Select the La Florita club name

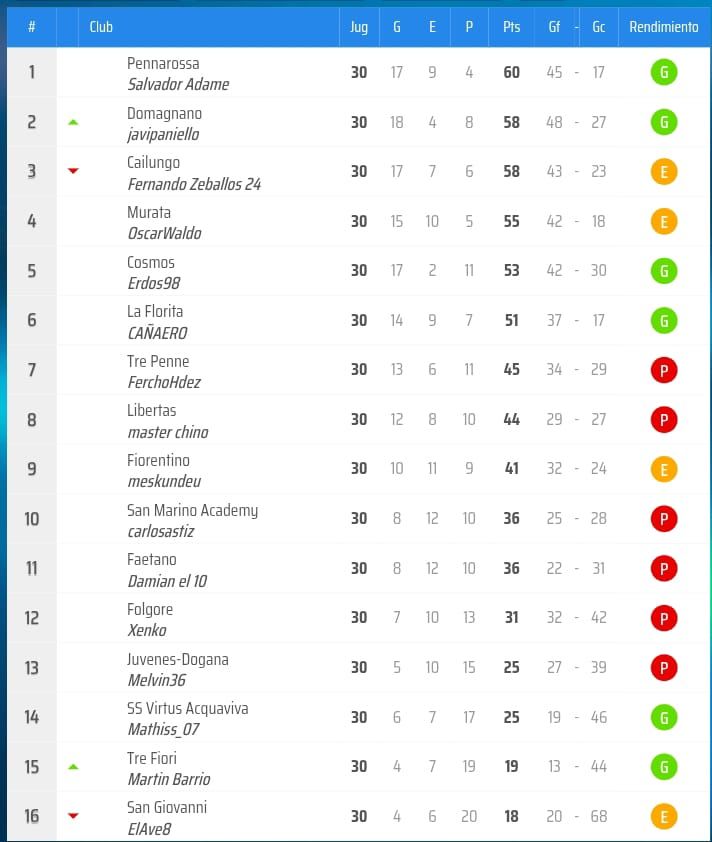click(155, 311)
